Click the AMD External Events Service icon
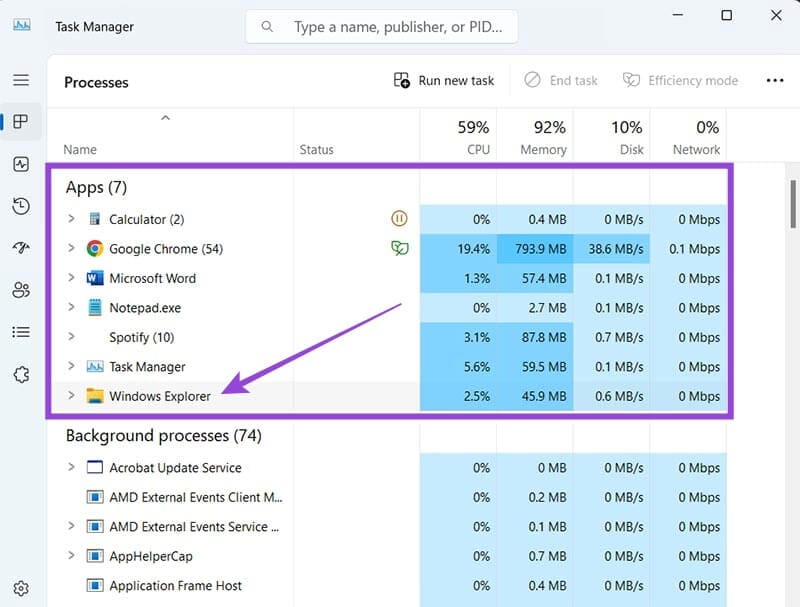800x607 pixels. click(95, 526)
